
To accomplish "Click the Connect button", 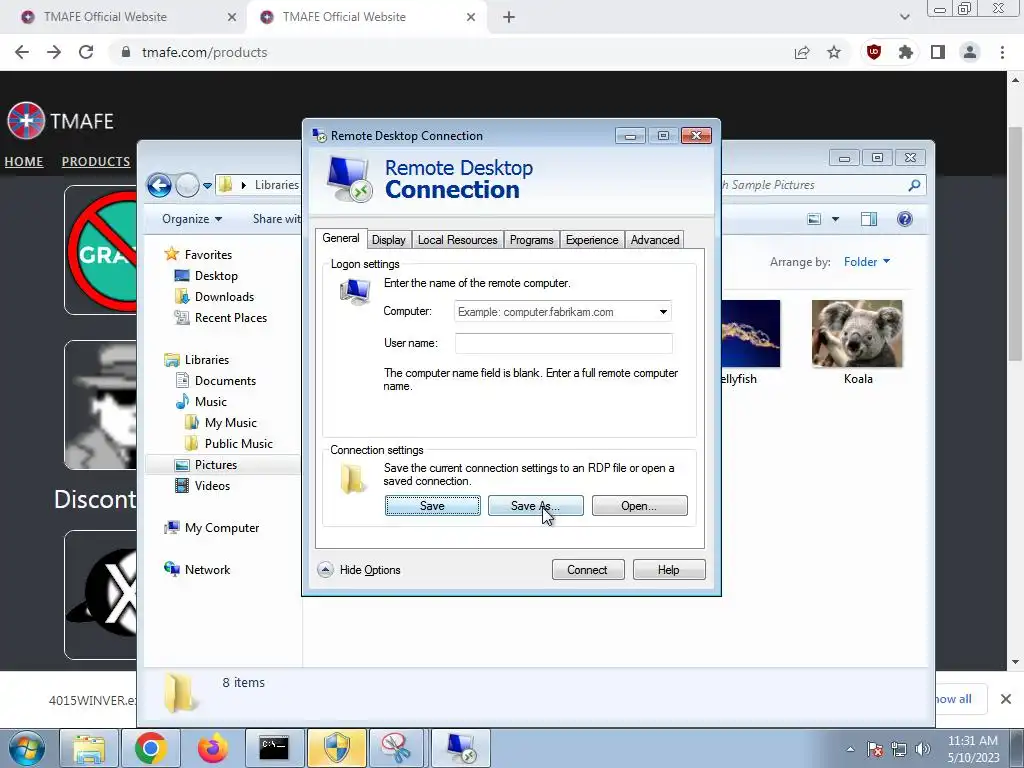I will click(588, 569).
